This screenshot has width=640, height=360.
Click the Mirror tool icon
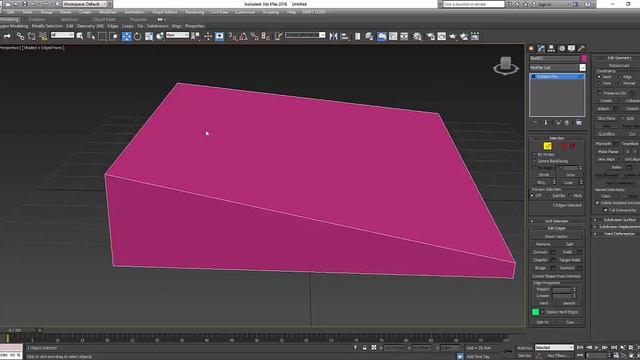(333, 37)
